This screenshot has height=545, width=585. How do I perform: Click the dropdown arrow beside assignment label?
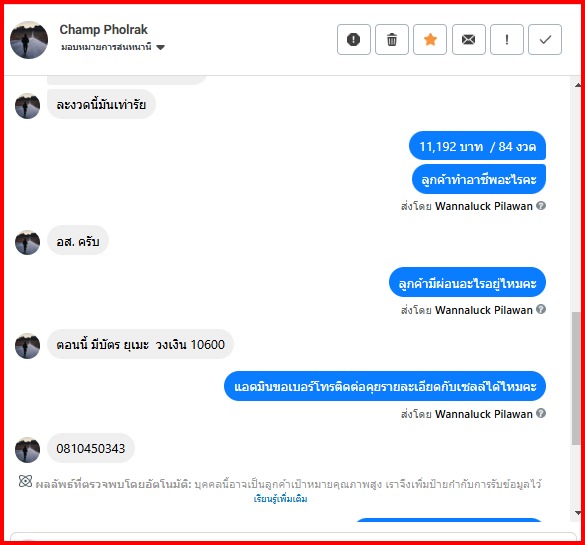click(160, 47)
